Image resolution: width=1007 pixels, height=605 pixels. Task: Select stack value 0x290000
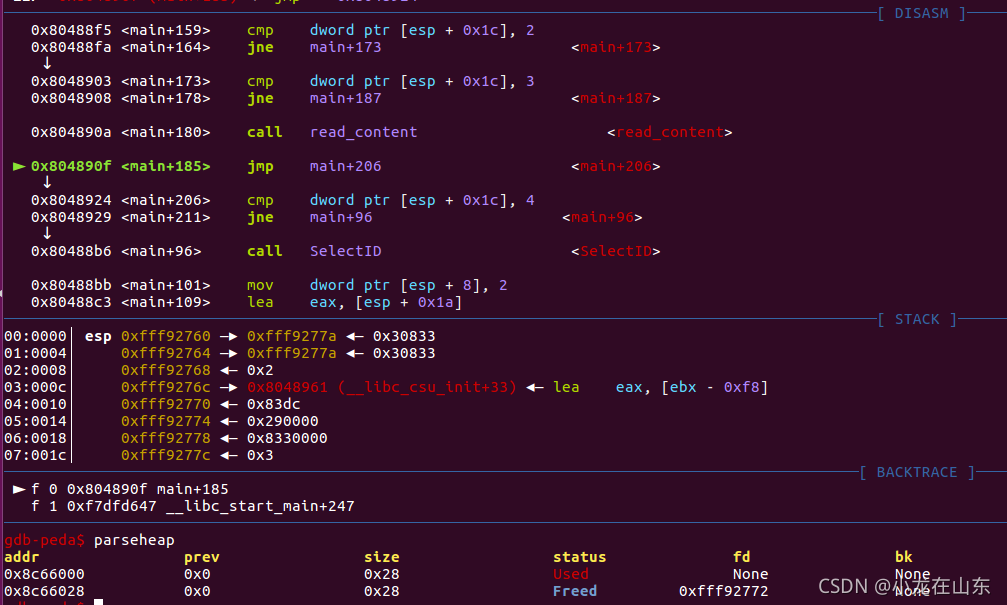(283, 421)
